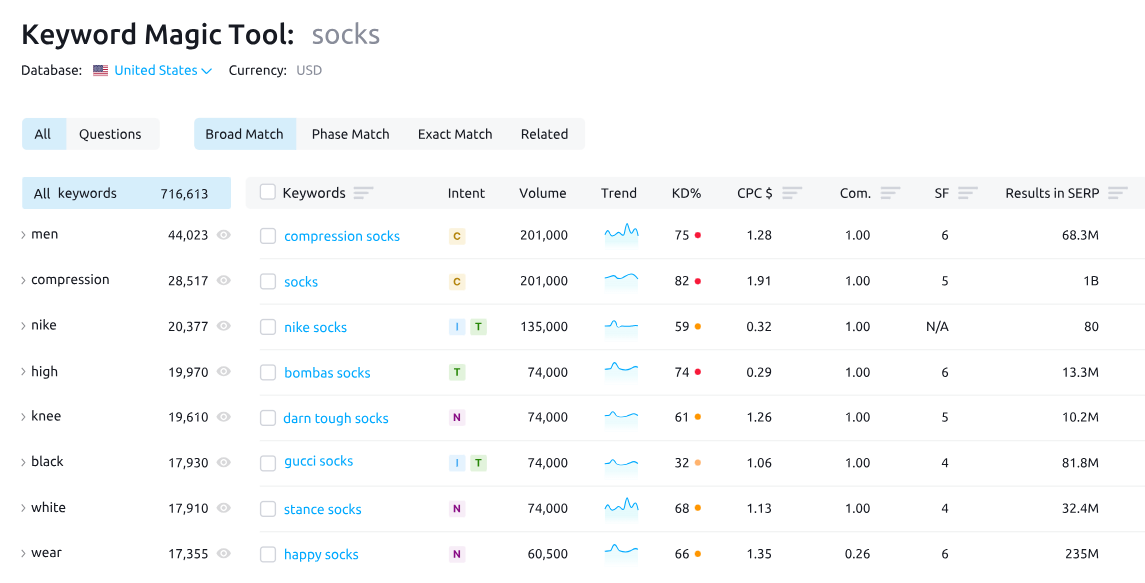Expand the knee keyword group
Viewport: 1145px width, 583px height.
[24, 417]
